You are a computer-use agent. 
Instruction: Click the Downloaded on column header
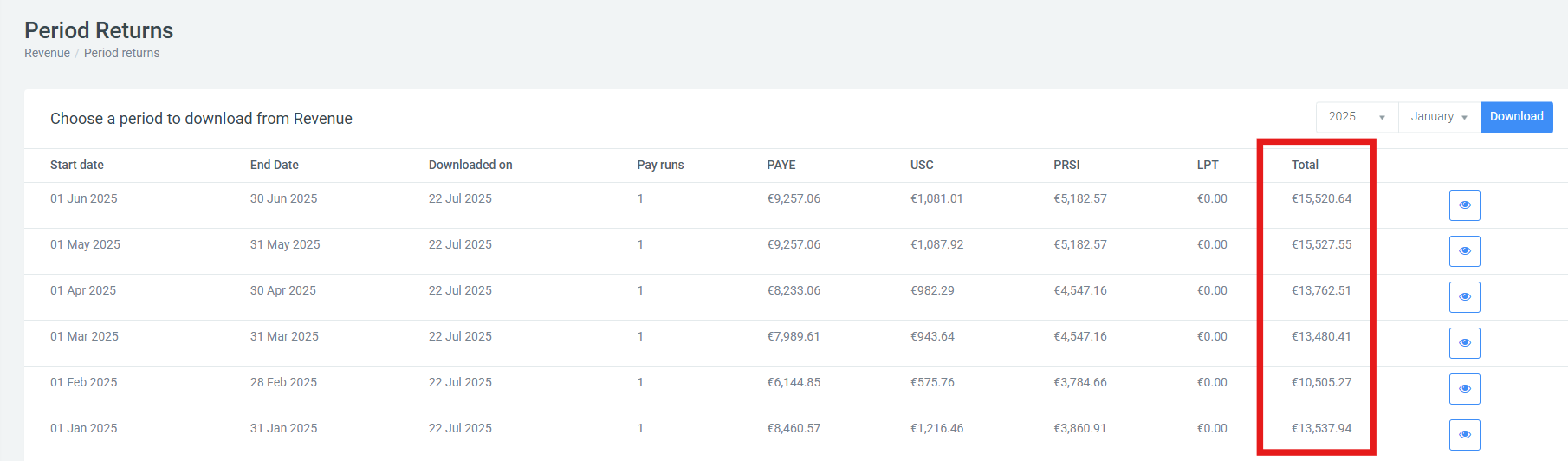tap(470, 165)
